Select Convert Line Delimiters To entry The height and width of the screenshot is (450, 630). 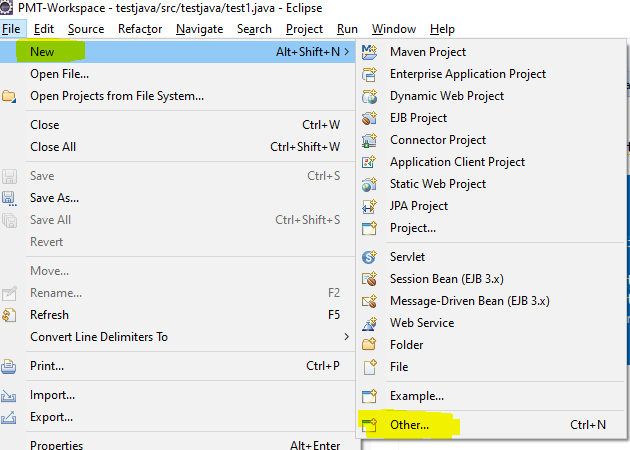(178, 337)
